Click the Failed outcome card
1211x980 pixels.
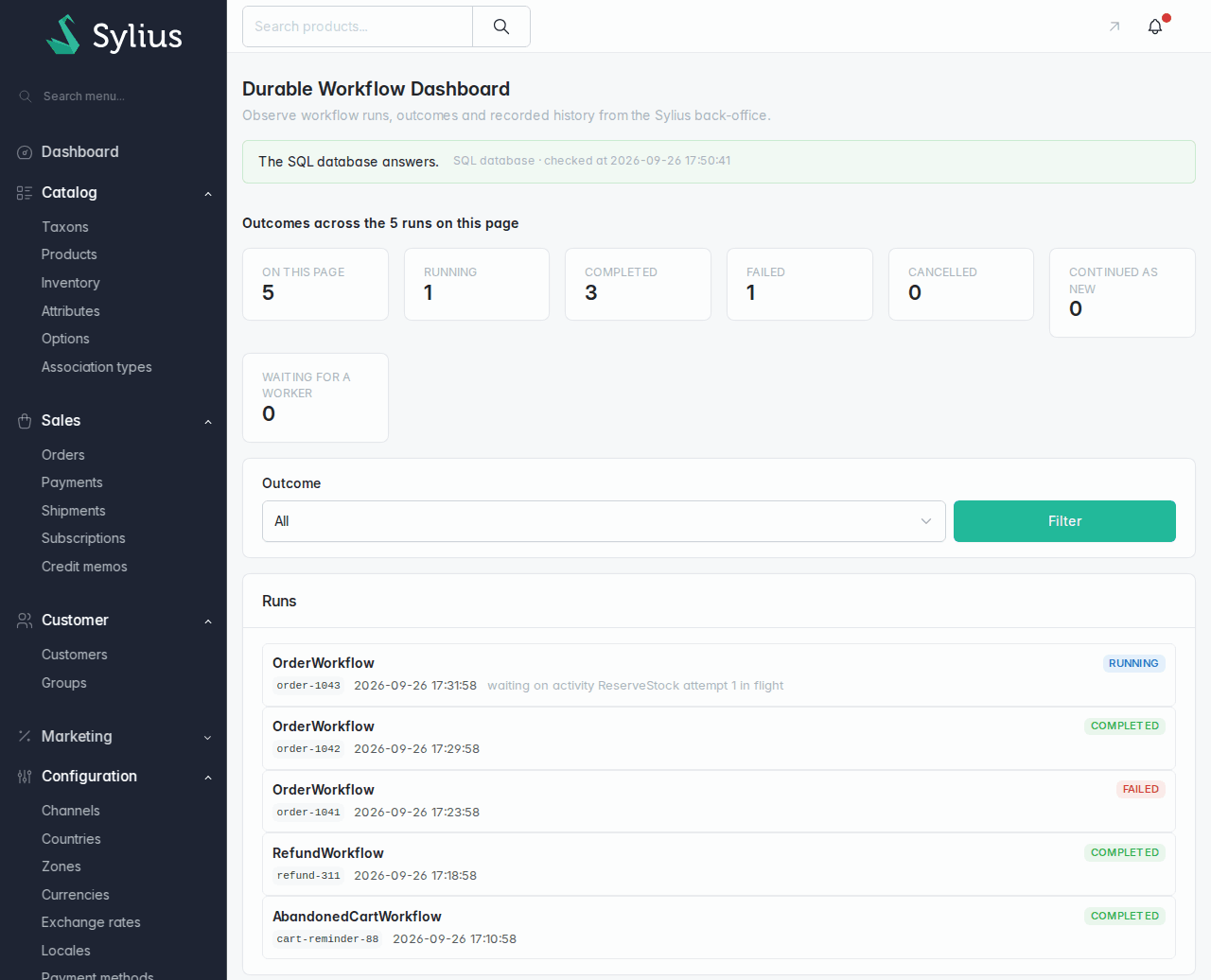799,284
